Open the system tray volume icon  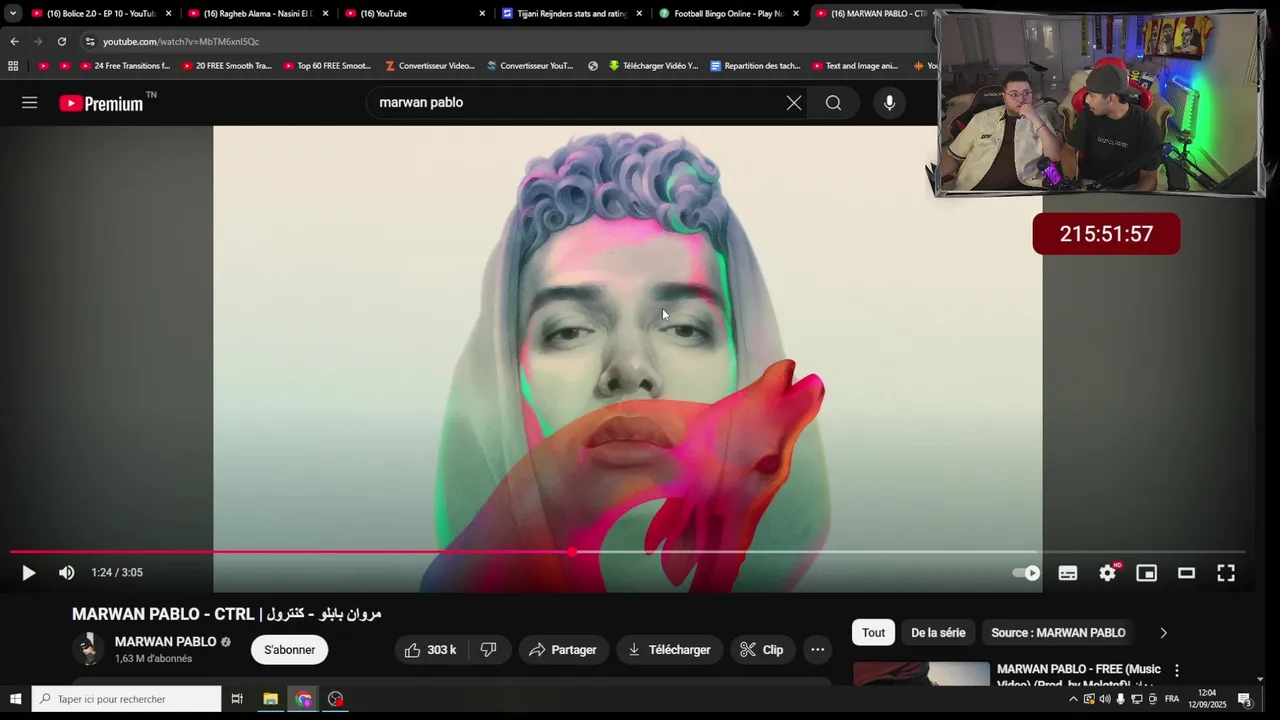(x=1105, y=699)
